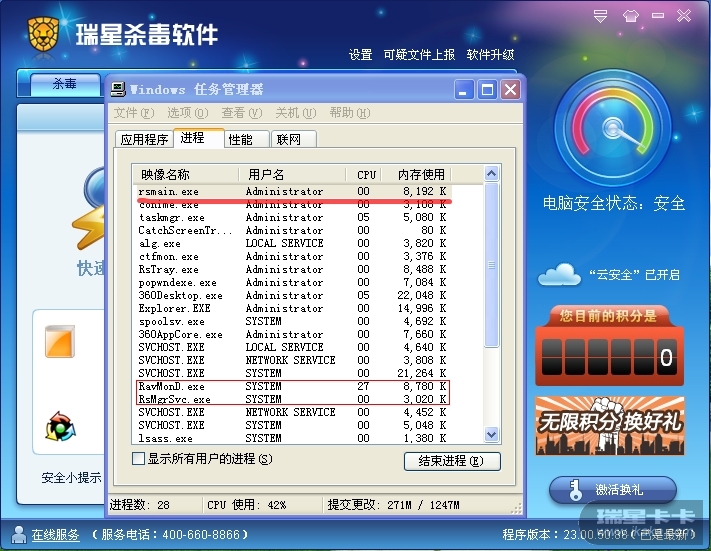Select the rsmain.exe process row
This screenshot has height=551, width=711.
[x=292, y=191]
